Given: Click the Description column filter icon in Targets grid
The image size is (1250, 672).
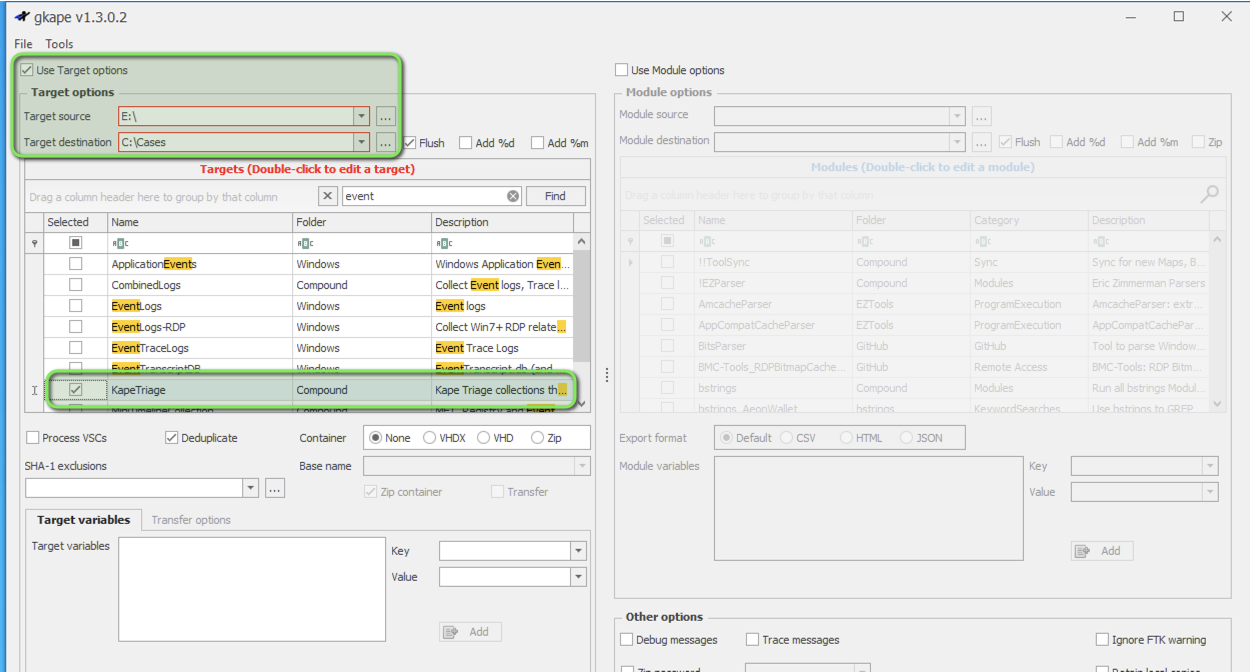Looking at the screenshot, I should coord(444,243).
